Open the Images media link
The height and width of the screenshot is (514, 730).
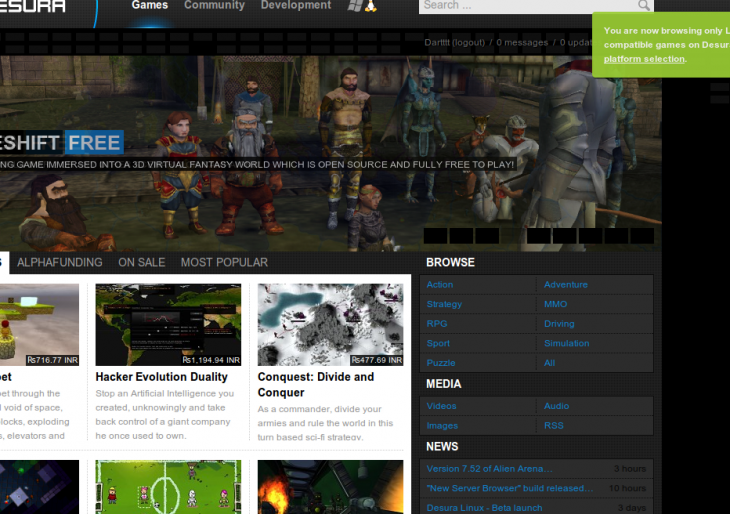[442, 426]
